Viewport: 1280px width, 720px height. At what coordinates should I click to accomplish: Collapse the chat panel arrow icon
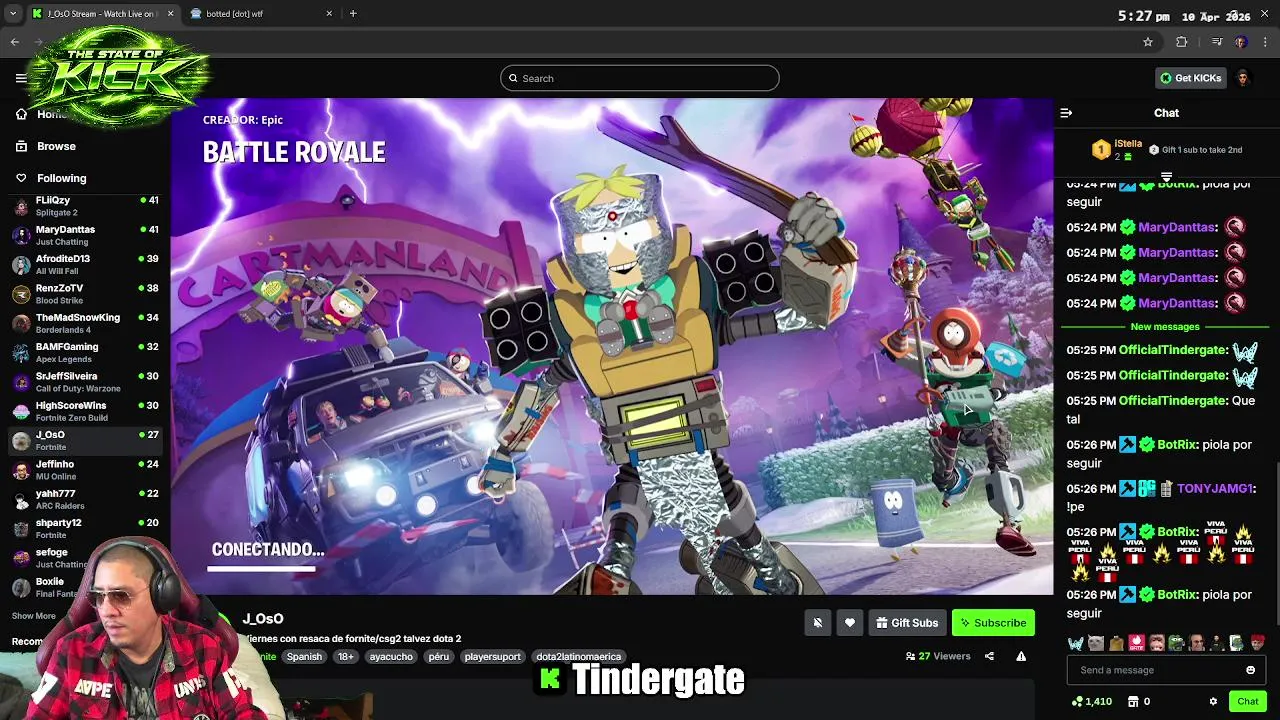coord(1066,113)
